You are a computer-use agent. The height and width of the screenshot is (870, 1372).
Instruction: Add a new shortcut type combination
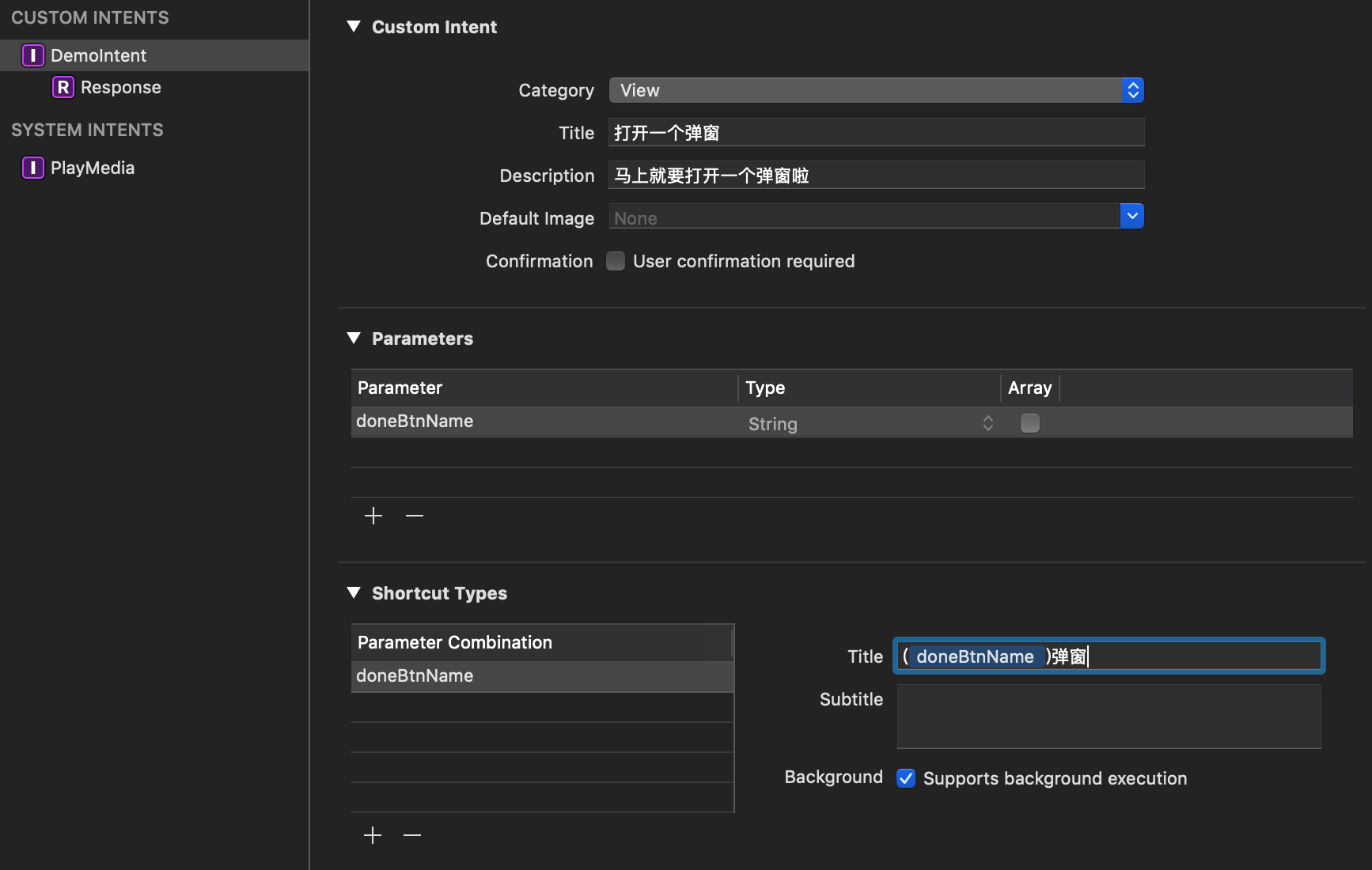coord(373,835)
